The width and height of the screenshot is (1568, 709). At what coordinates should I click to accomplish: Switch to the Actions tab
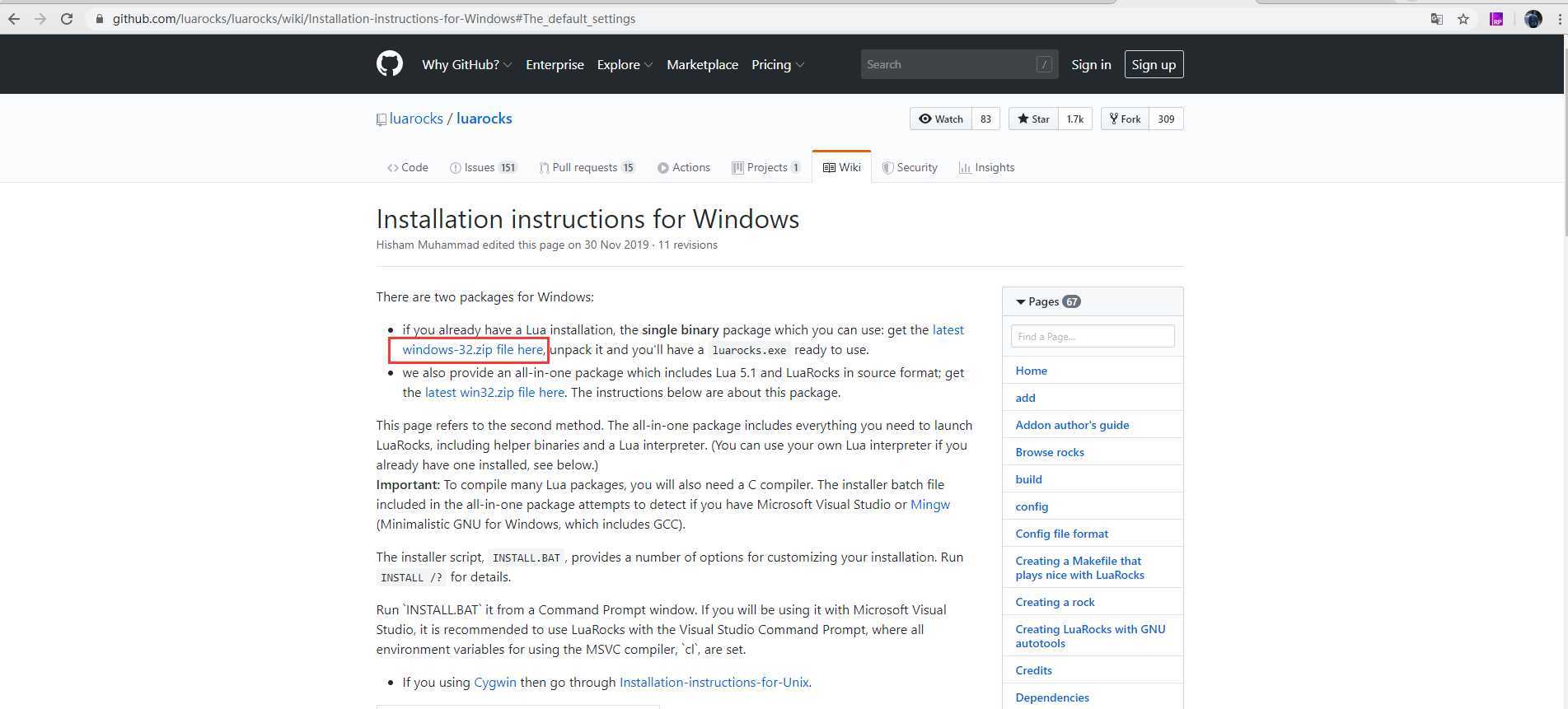click(684, 167)
